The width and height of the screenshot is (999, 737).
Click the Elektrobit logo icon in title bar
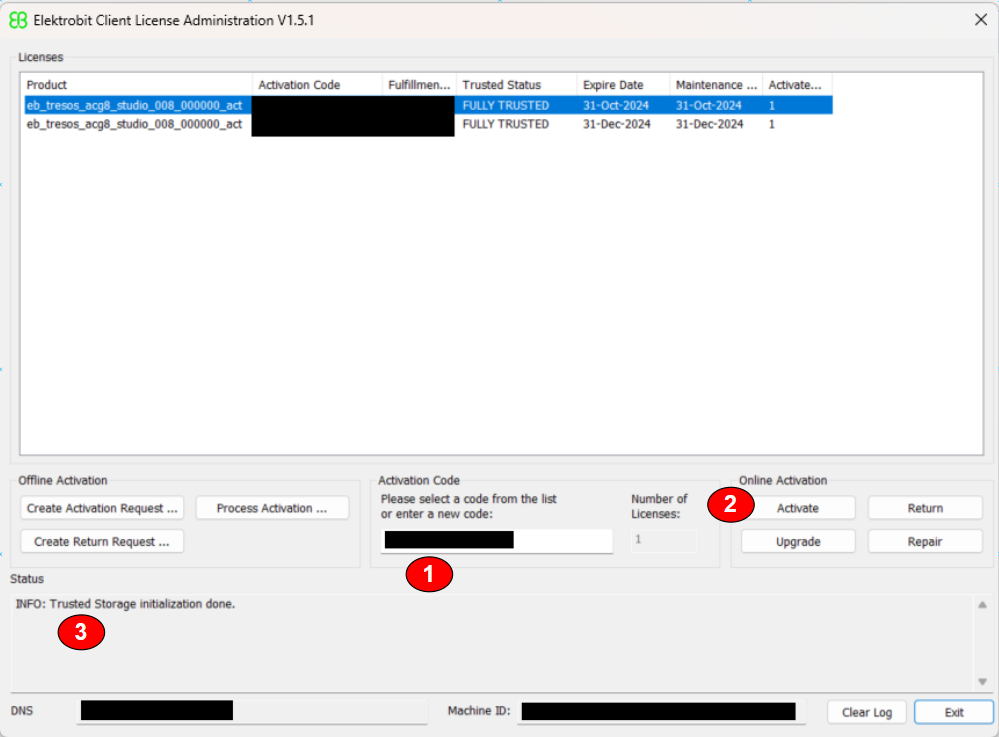pyautogui.click(x=18, y=20)
